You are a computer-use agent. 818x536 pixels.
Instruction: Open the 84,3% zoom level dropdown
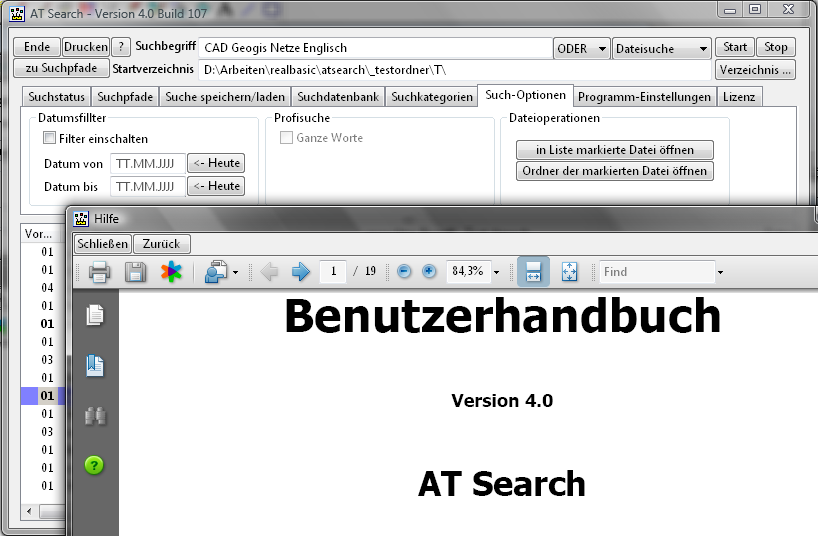(496, 272)
